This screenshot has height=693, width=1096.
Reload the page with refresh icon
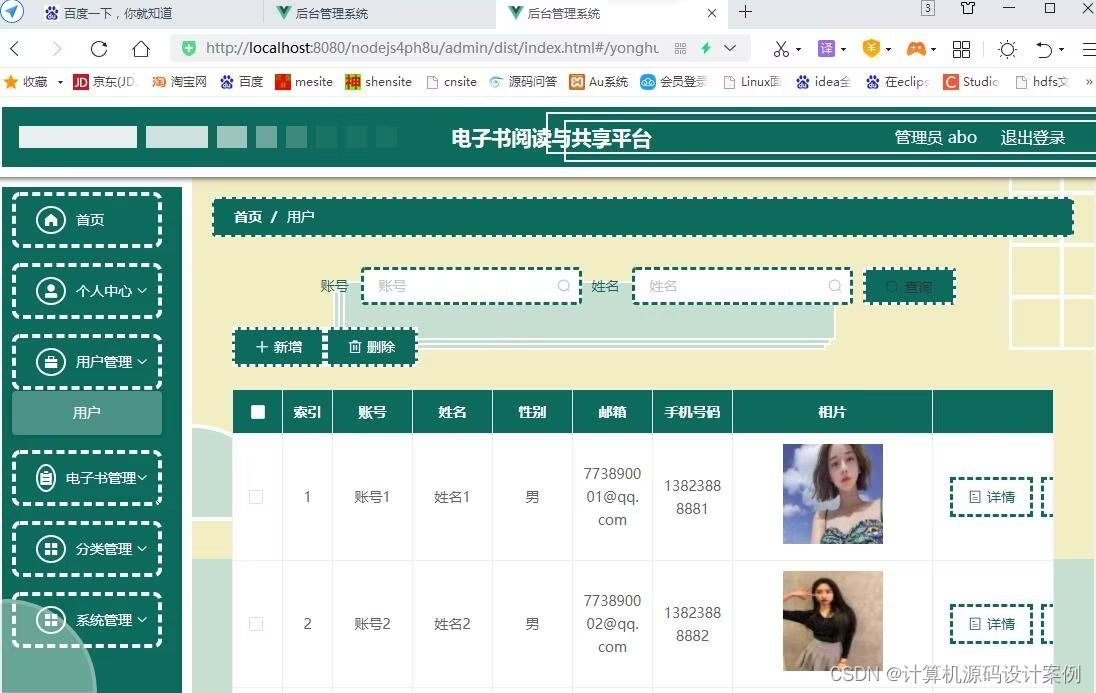pos(99,49)
